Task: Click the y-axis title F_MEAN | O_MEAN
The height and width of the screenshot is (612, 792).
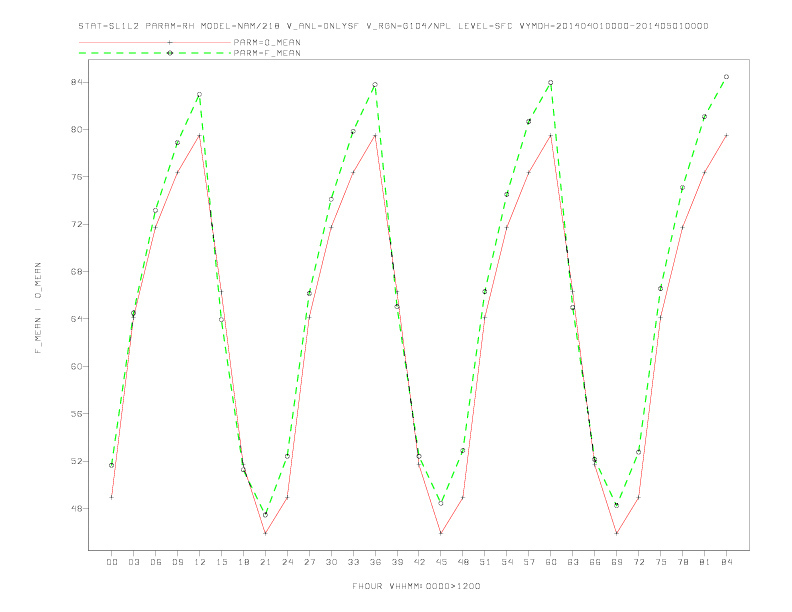Action: [38, 308]
